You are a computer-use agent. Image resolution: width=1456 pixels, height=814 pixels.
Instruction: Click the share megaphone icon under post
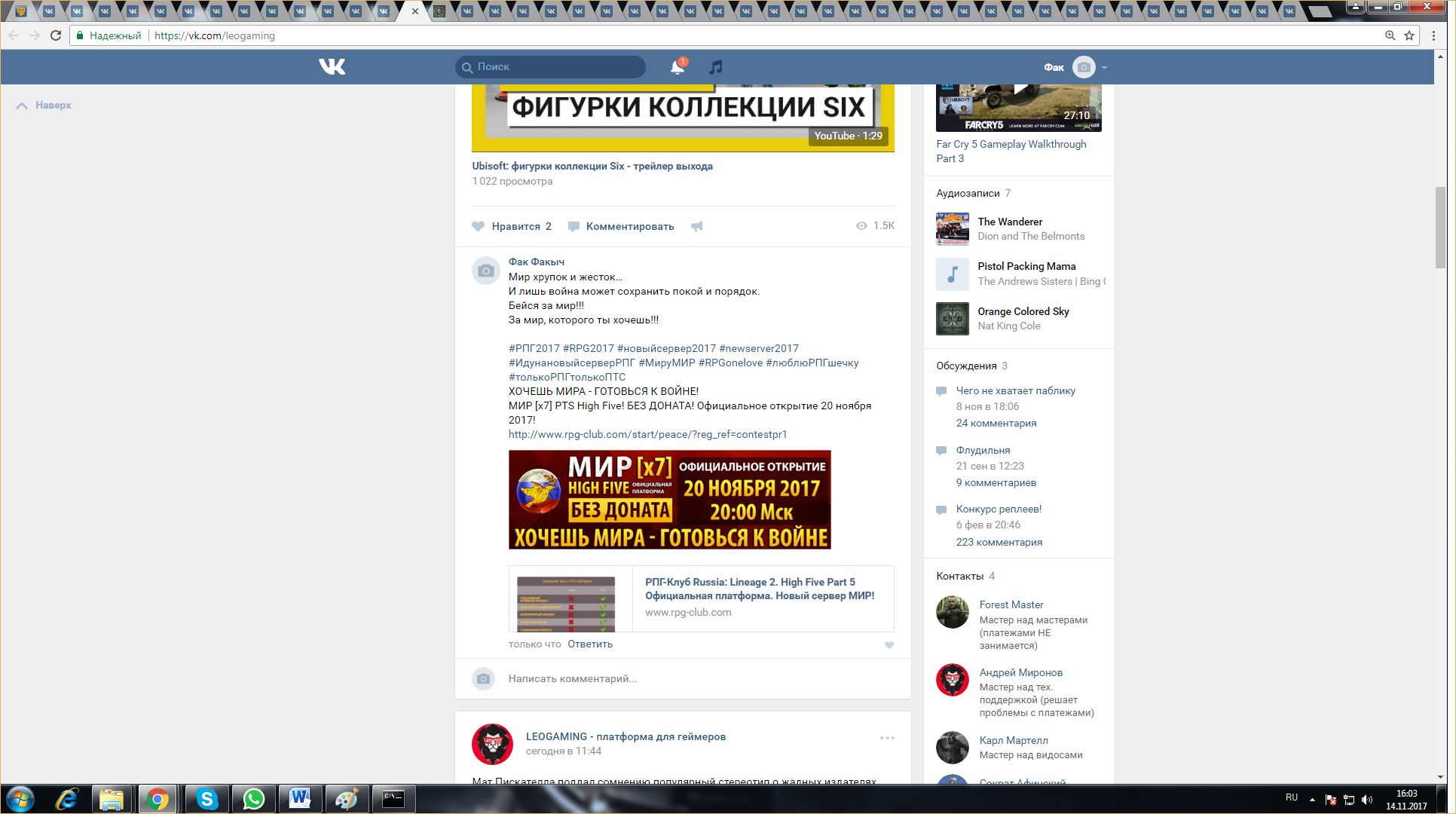pyautogui.click(x=697, y=226)
